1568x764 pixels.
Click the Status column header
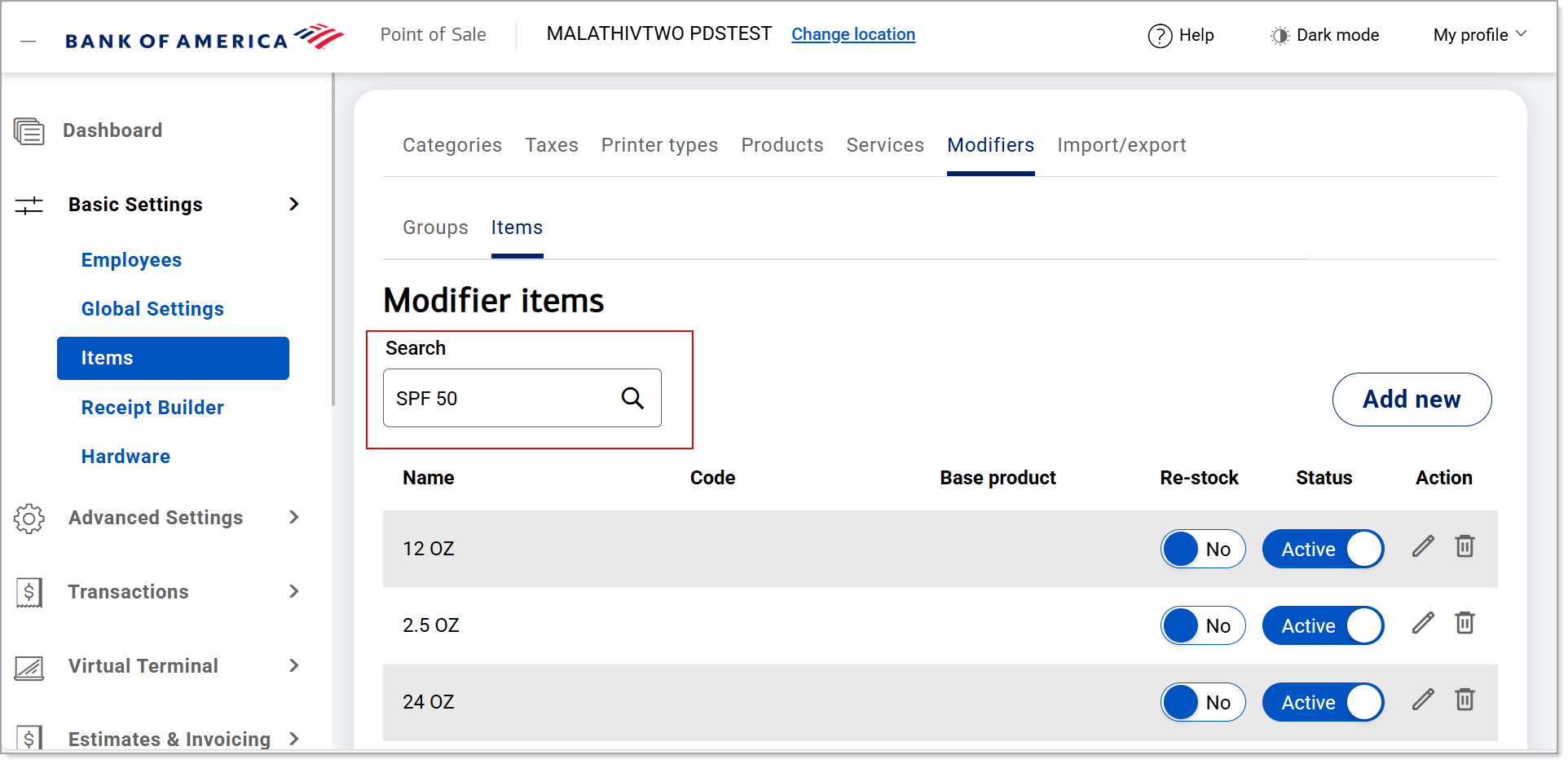[x=1324, y=479]
